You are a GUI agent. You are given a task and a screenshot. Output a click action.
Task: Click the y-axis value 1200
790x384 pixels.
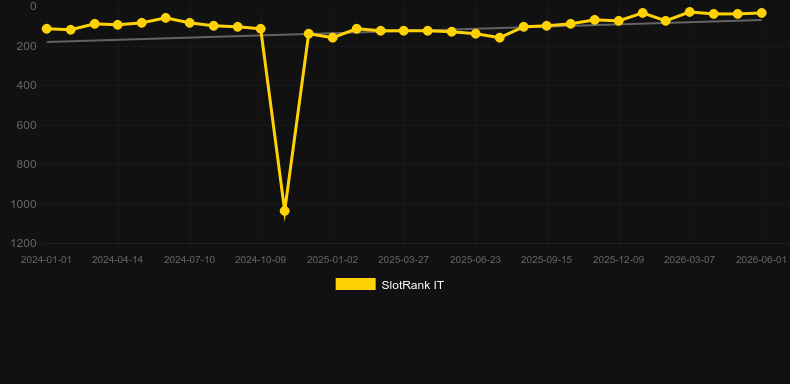coord(24,243)
